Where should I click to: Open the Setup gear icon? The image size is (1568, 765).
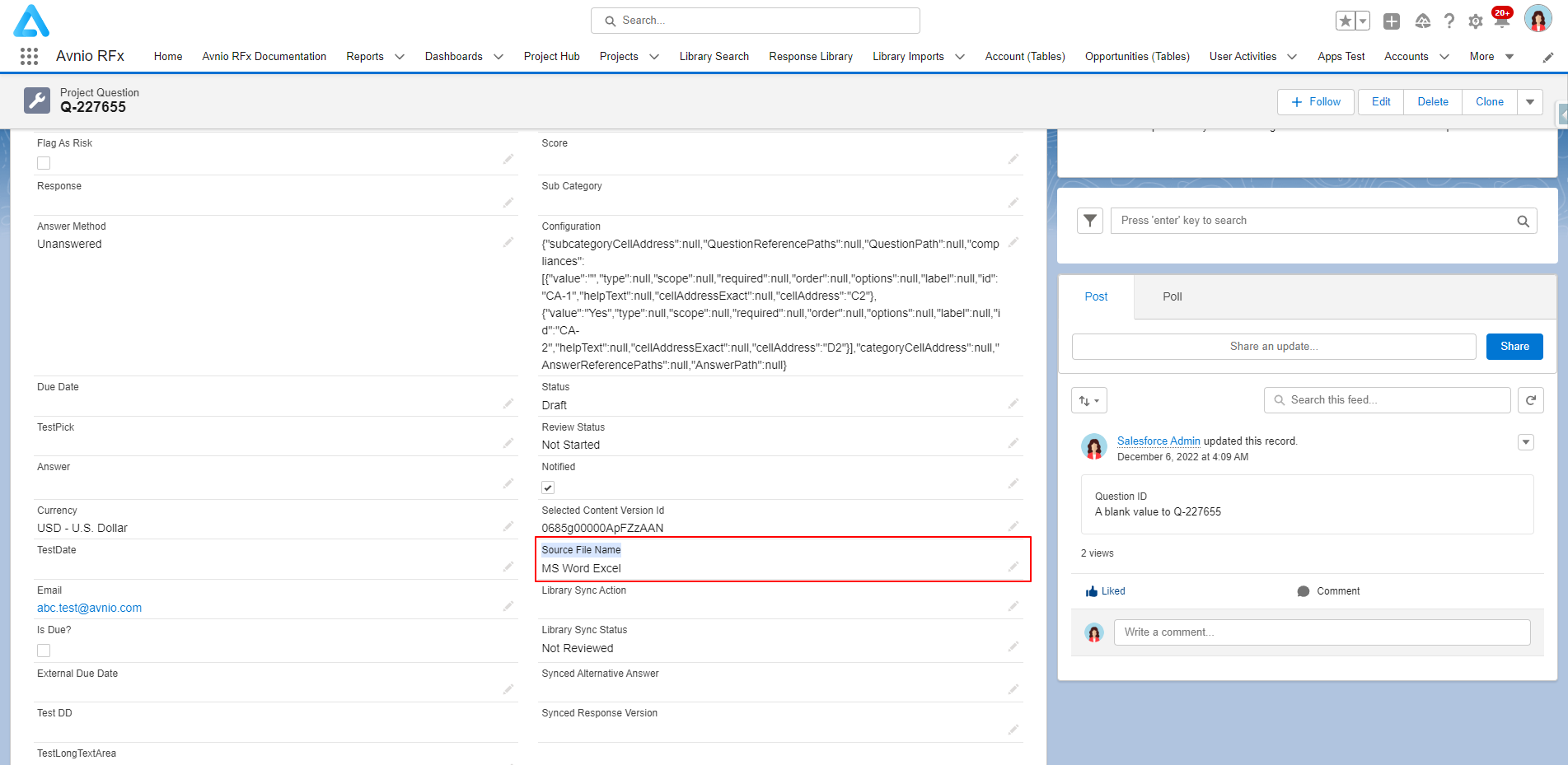coord(1476,21)
